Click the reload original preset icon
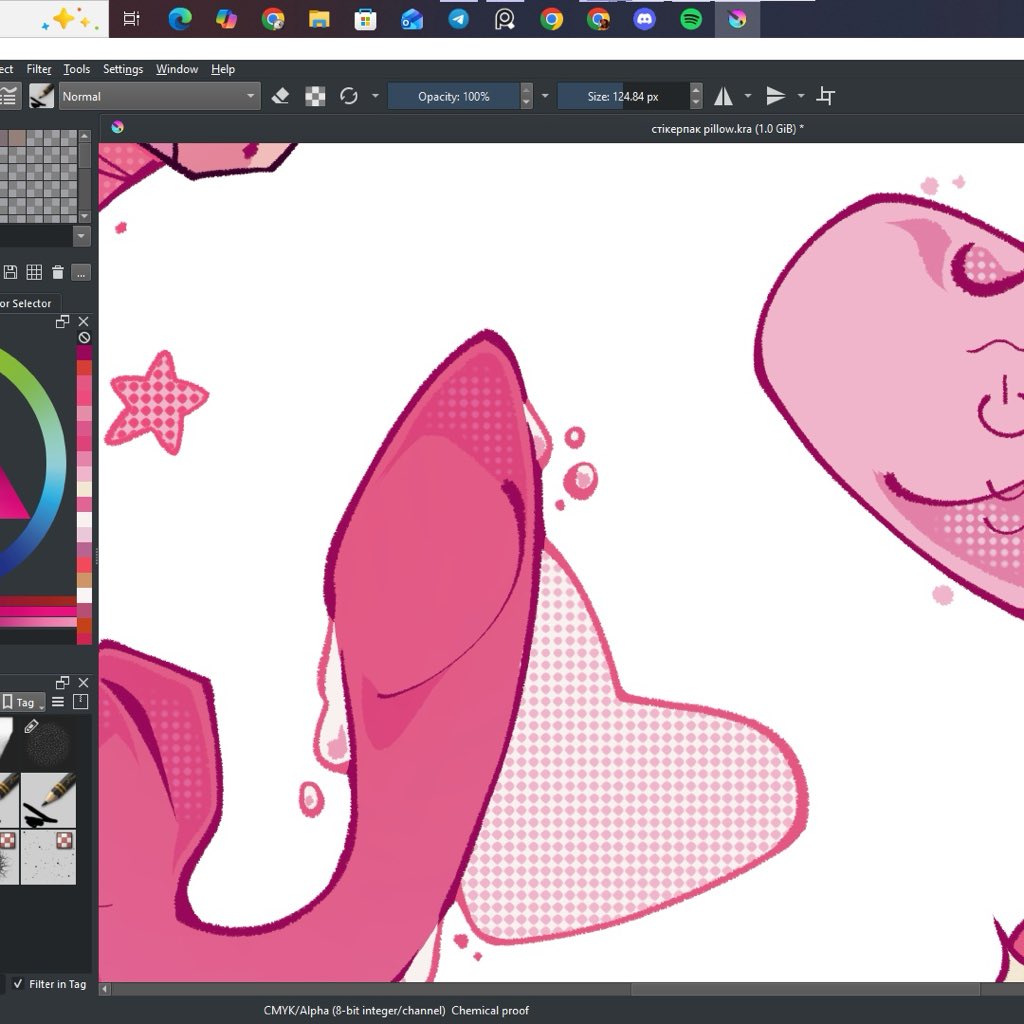 pos(349,97)
